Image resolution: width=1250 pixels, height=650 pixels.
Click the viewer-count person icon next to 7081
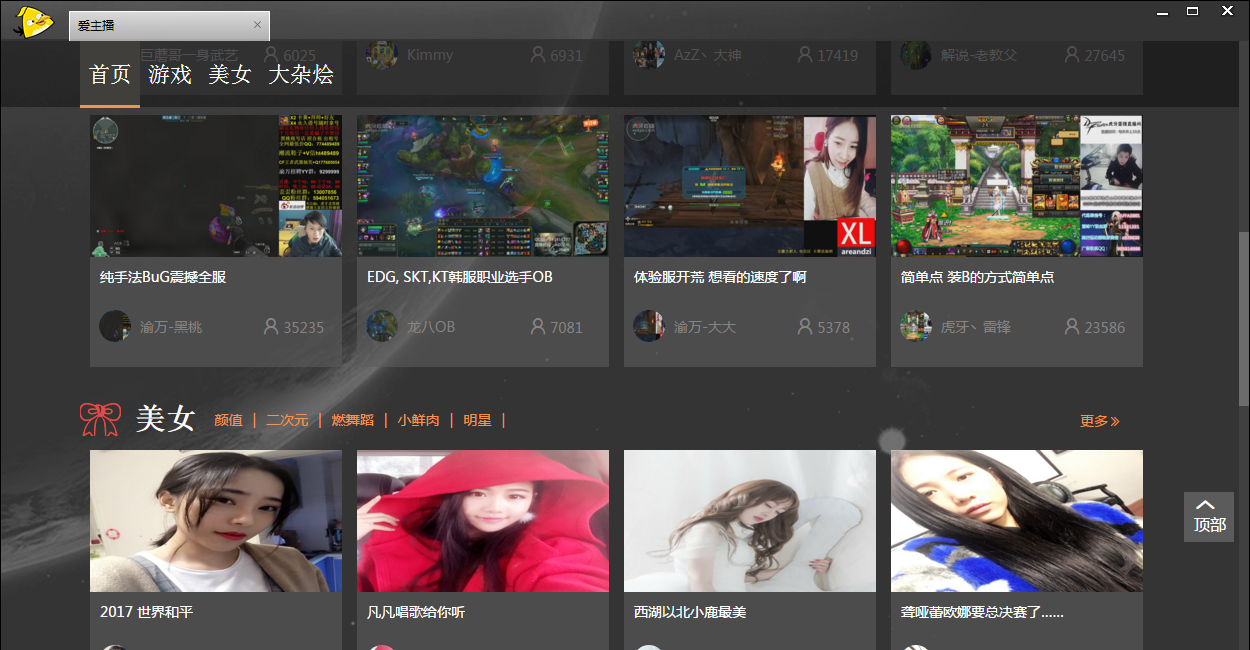(x=537, y=326)
